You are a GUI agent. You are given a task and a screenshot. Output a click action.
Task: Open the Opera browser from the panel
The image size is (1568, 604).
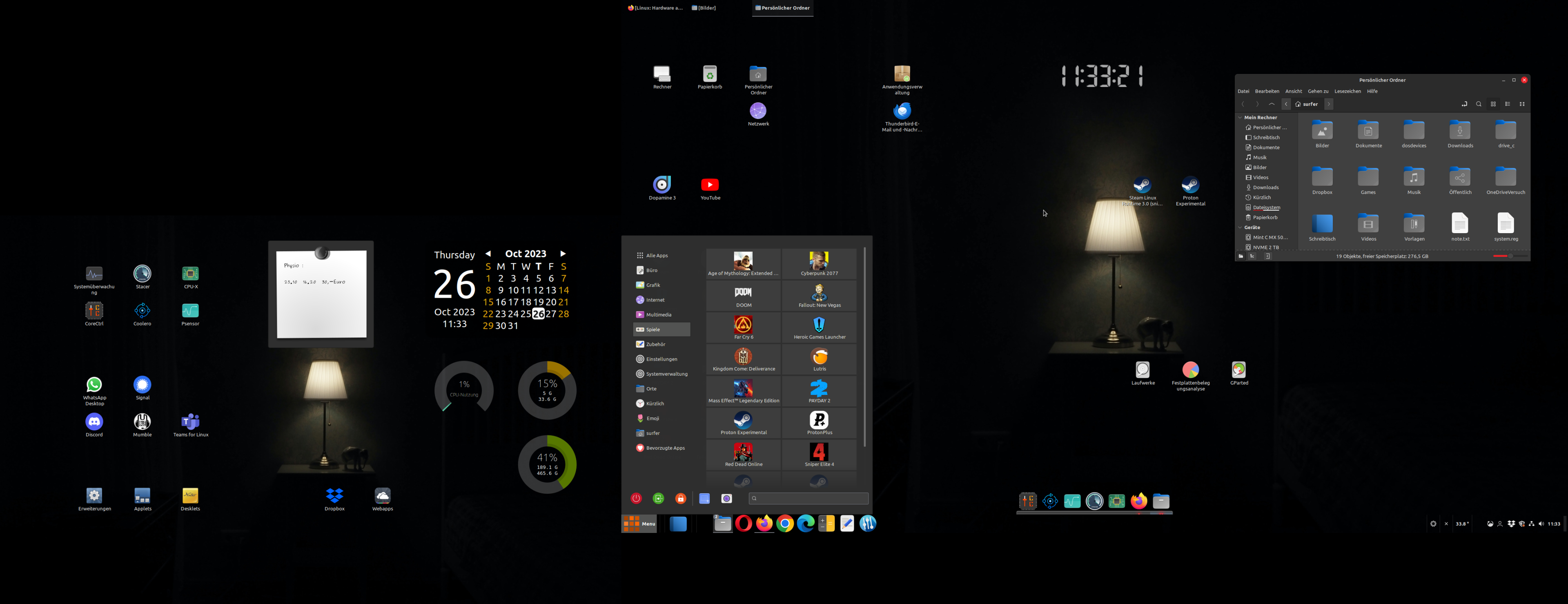743,524
